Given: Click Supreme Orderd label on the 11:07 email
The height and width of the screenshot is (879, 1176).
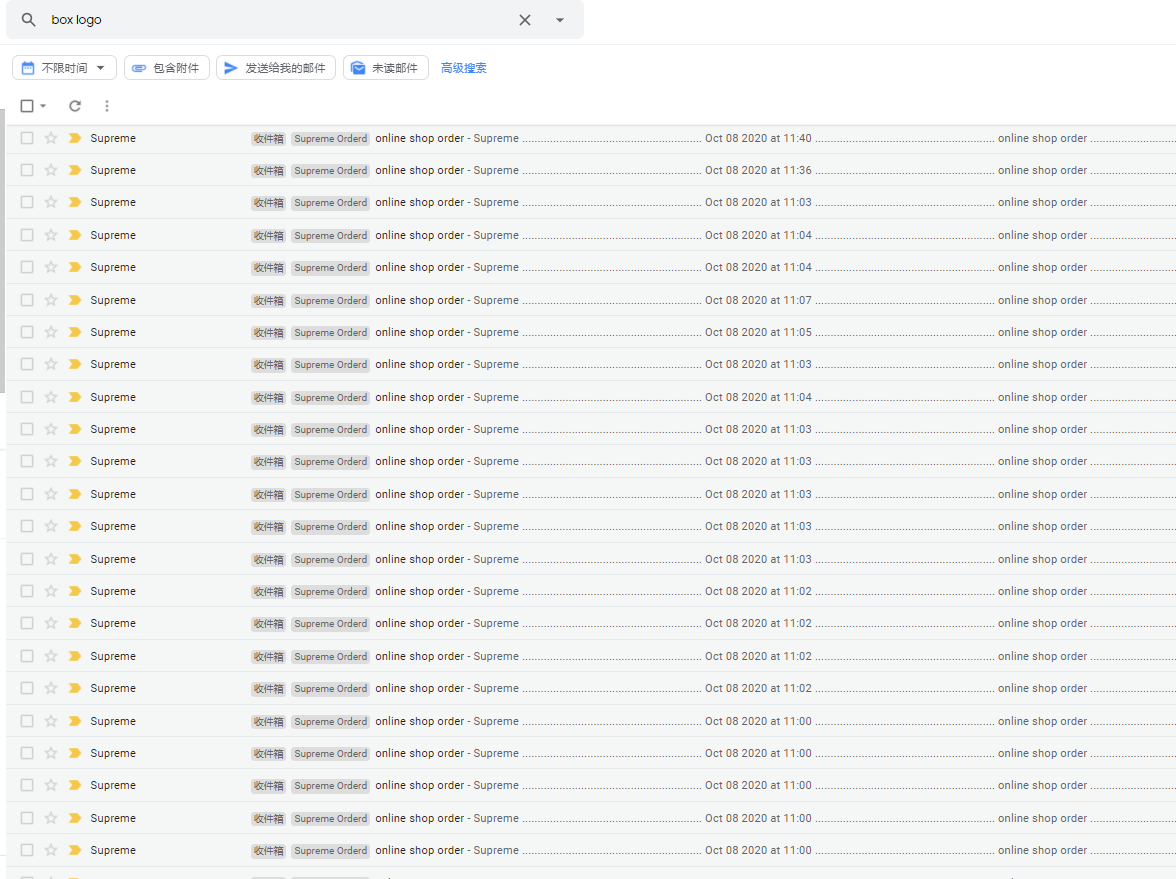Looking at the screenshot, I should pyautogui.click(x=331, y=301).
